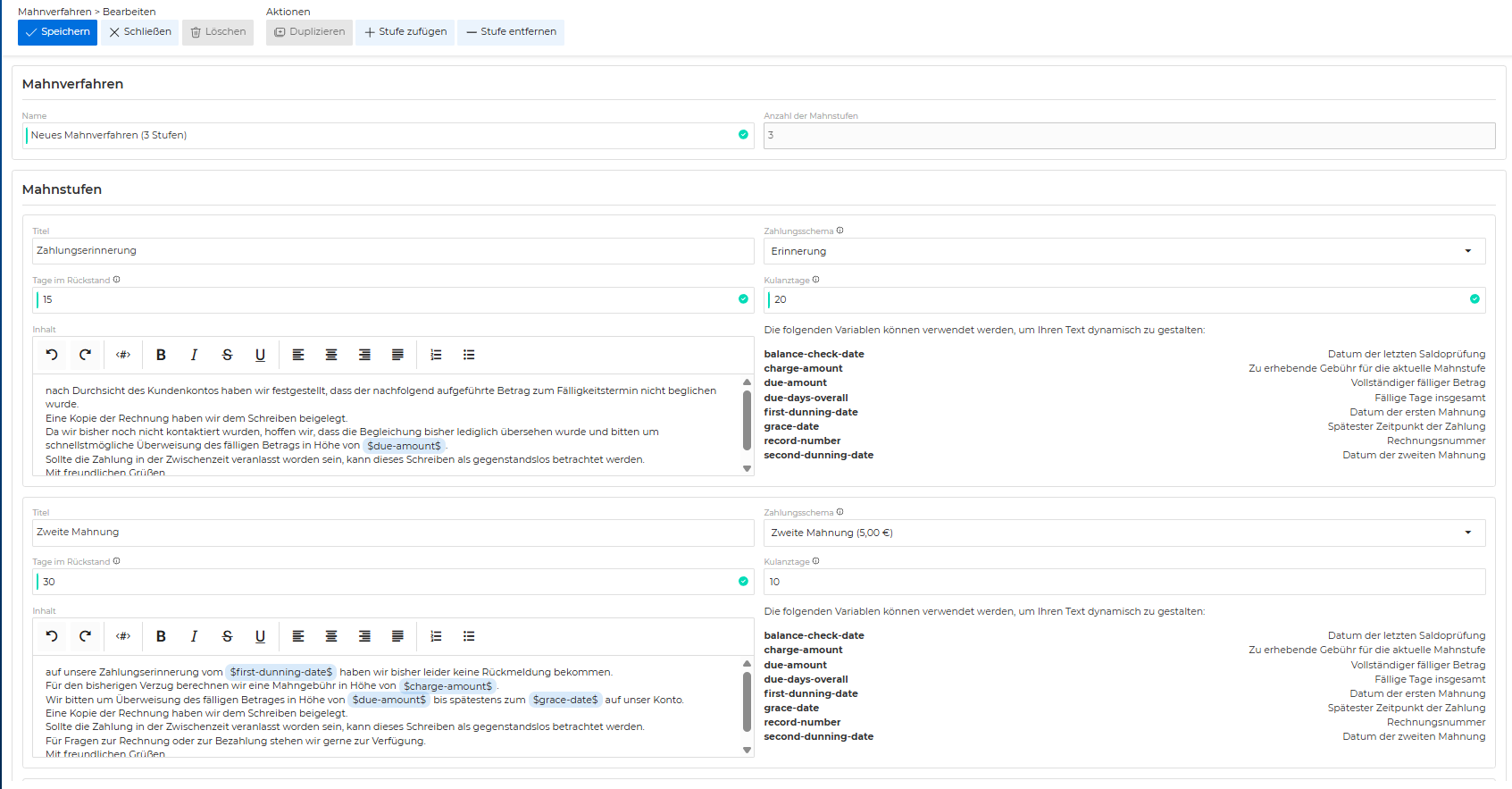The width and height of the screenshot is (1512, 789).
Task: Open the Mahnverfahren breadcrumb link
Action: [x=54, y=12]
